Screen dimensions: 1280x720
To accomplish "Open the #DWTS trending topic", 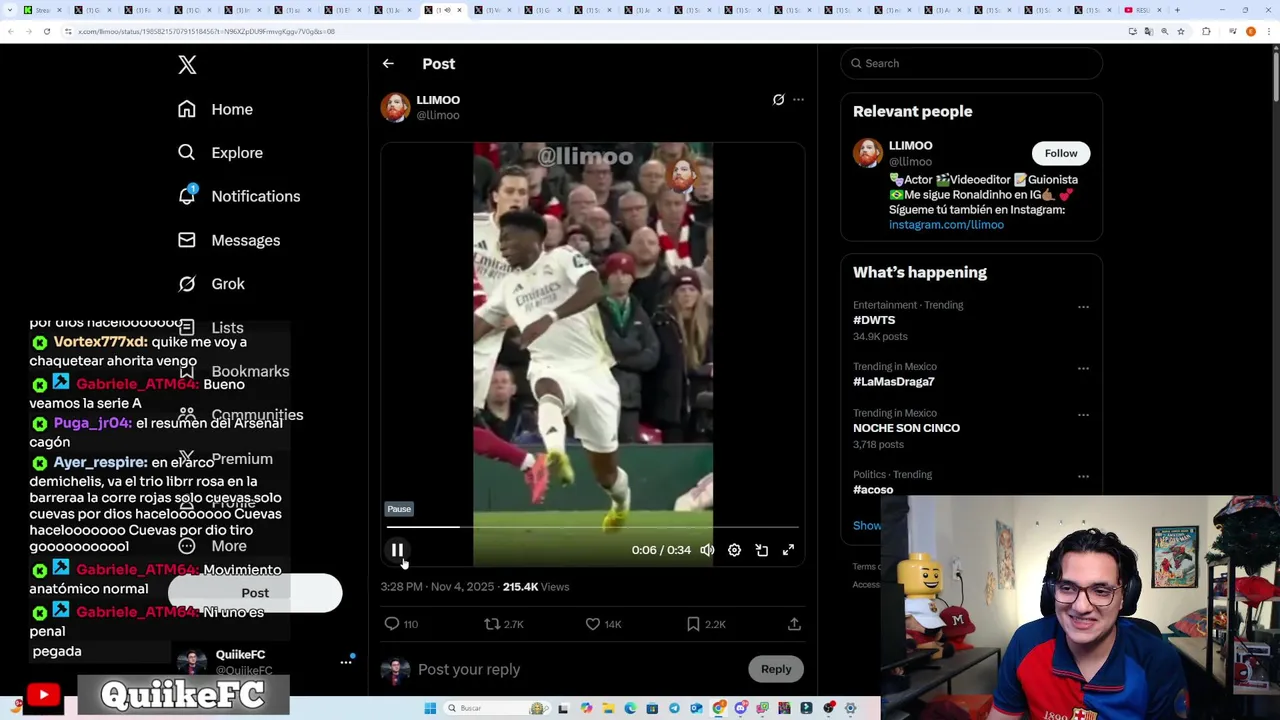I will [x=874, y=320].
